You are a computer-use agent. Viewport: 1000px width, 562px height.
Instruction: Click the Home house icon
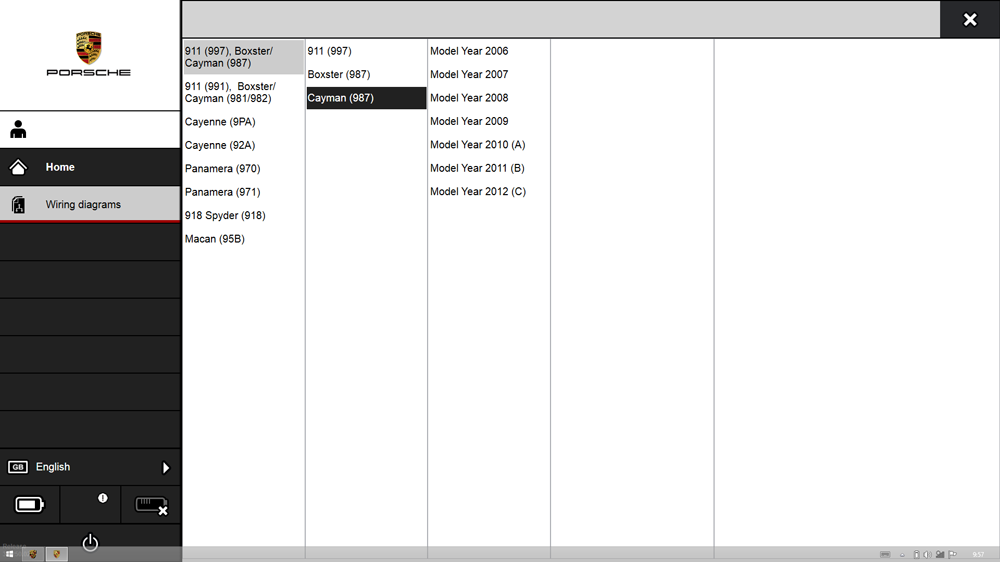pyautogui.click(x=18, y=167)
